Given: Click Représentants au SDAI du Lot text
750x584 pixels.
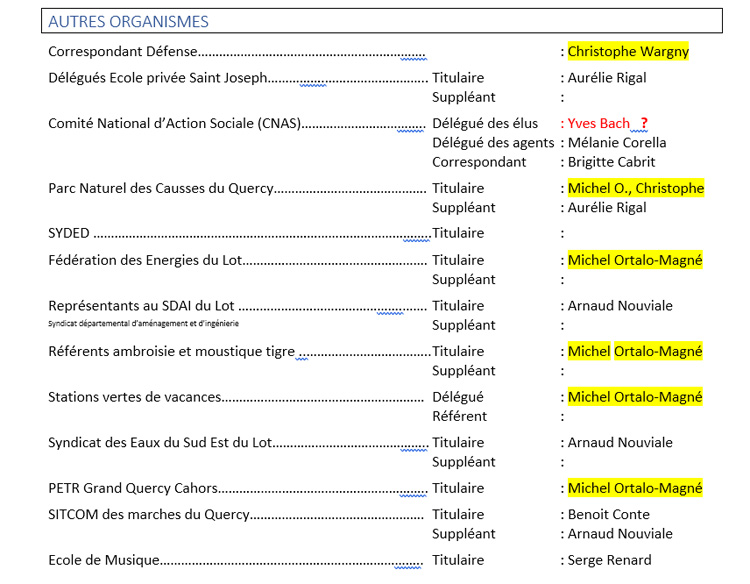Looking at the screenshot, I should (141, 306).
